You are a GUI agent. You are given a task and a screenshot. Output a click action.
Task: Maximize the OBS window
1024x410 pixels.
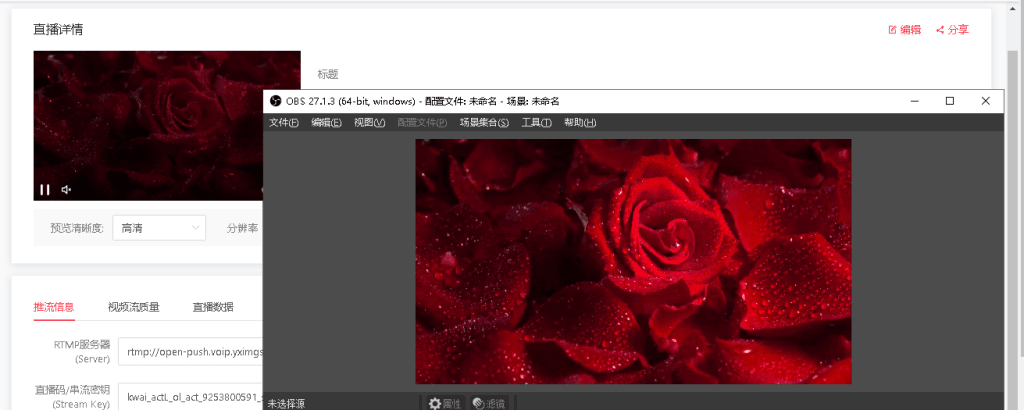[x=949, y=101]
